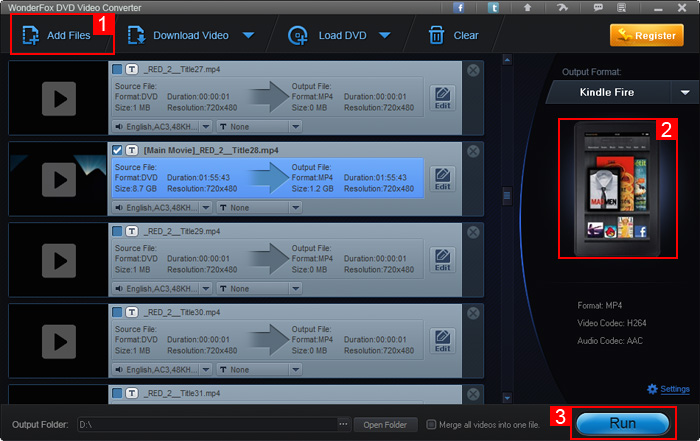The image size is (700, 441).
Task: Click the T subtitle icon for Title30
Action: 132,312
